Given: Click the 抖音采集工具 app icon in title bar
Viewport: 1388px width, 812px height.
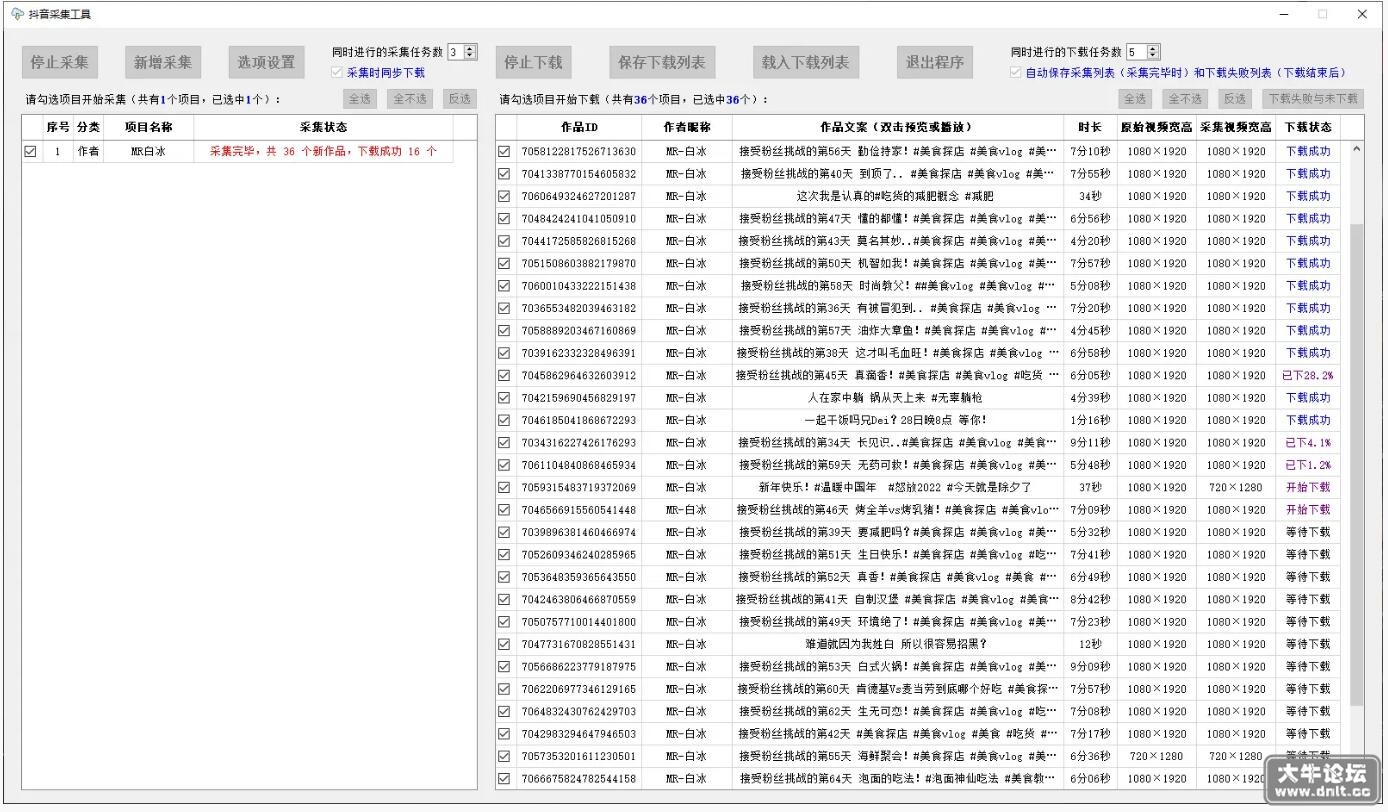Looking at the screenshot, I should pyautogui.click(x=17, y=14).
